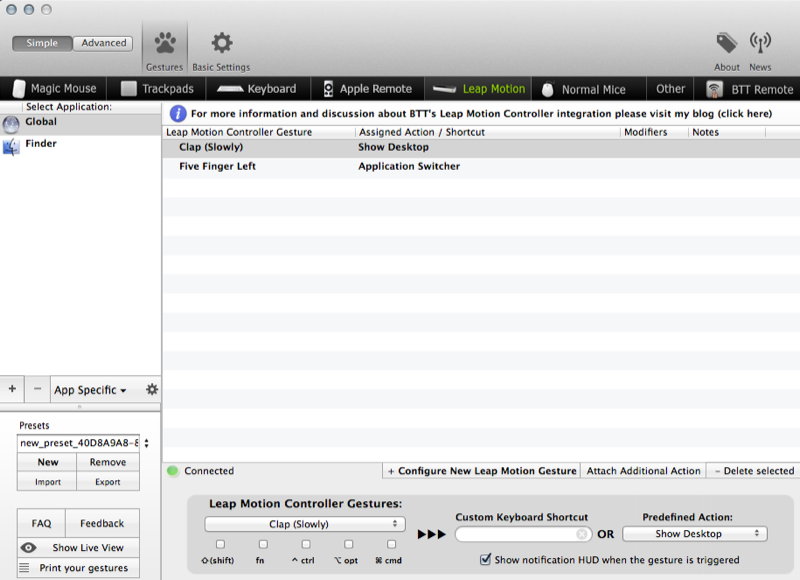
Task: Click Configure New Leap Motion Gesture
Action: [482, 471]
